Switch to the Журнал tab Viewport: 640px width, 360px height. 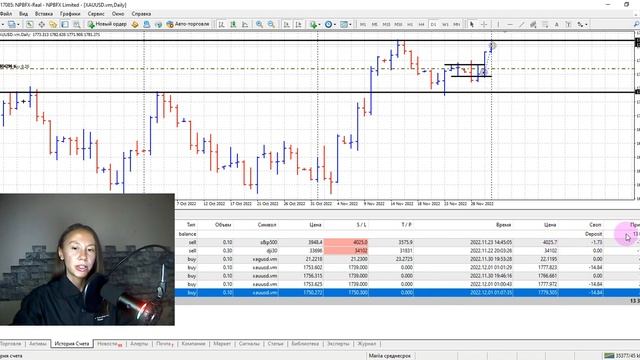(x=367, y=344)
